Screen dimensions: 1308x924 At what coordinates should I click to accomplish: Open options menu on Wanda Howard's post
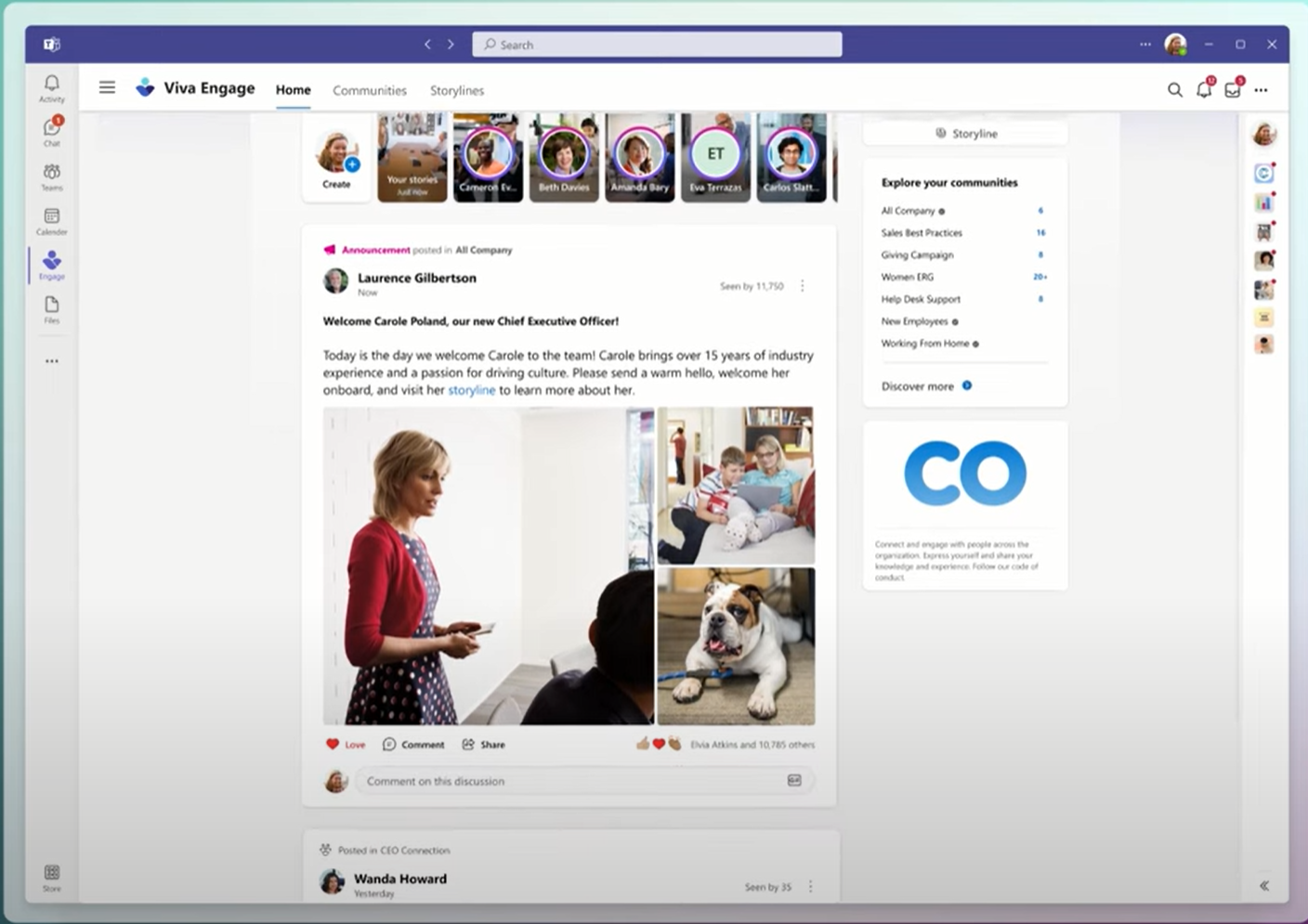click(810, 887)
